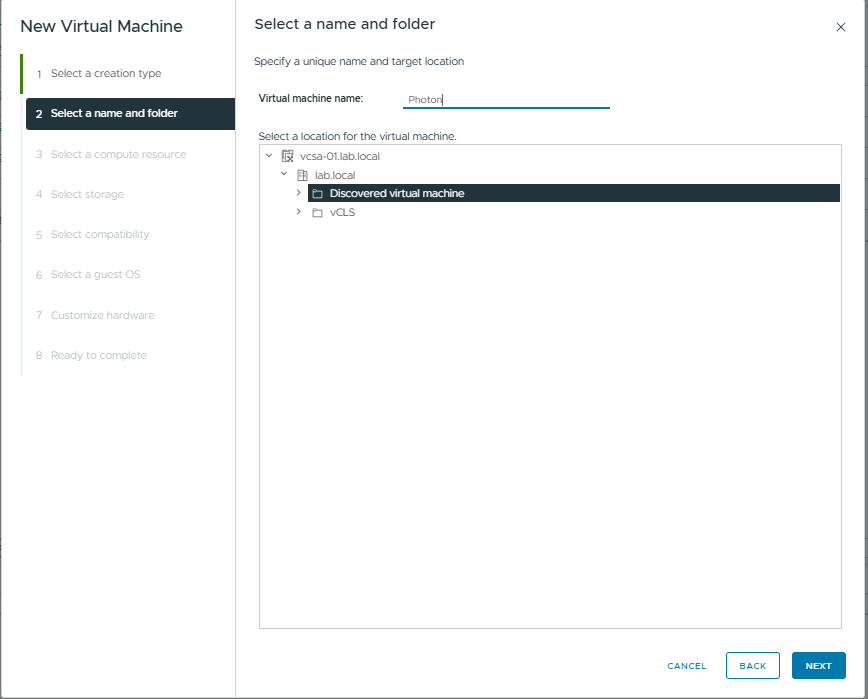Open step 7 Customize hardware
Image resolution: width=868 pixels, height=699 pixels.
coord(102,316)
